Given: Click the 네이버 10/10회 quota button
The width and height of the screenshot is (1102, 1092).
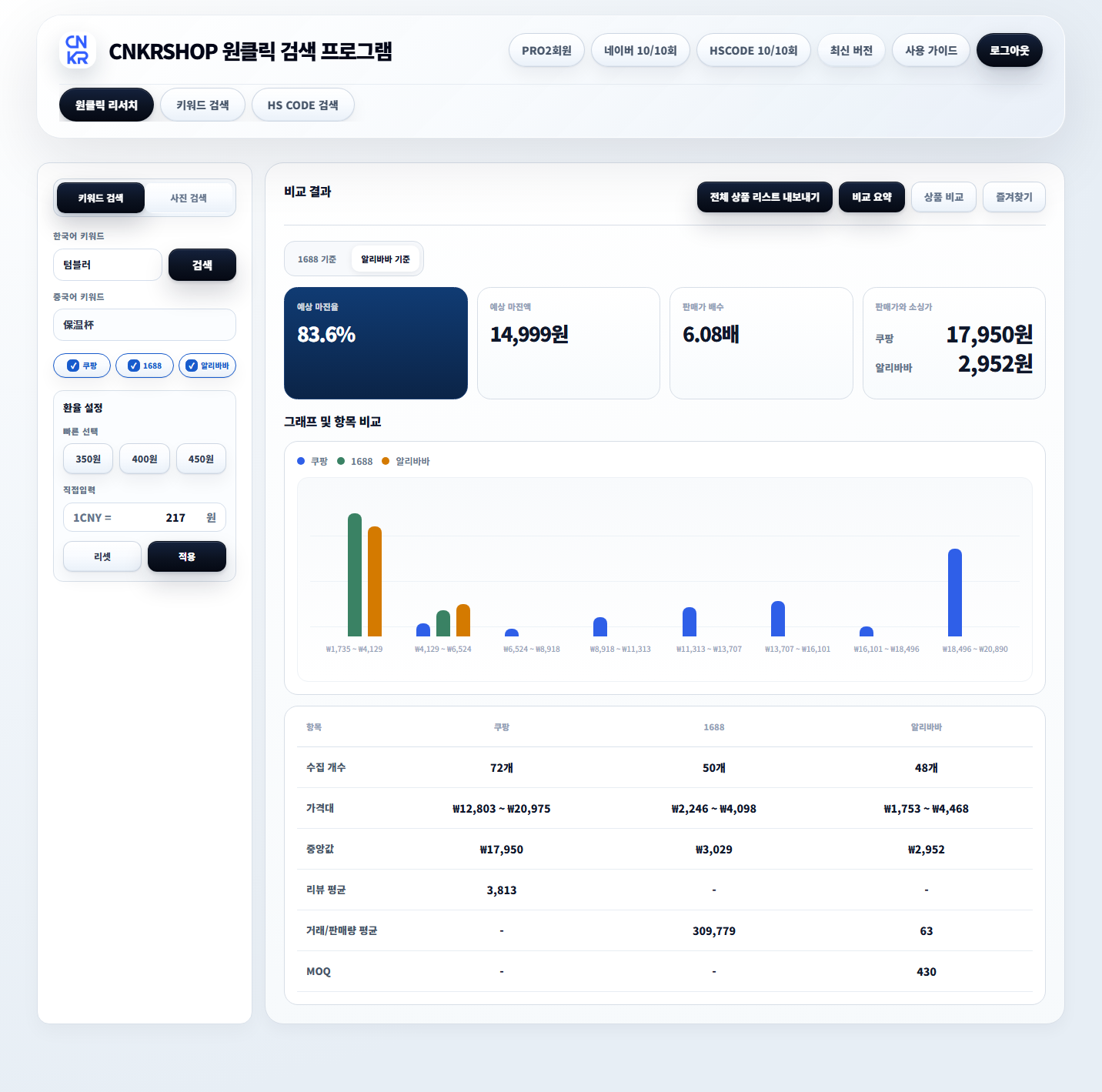Looking at the screenshot, I should click(640, 50).
